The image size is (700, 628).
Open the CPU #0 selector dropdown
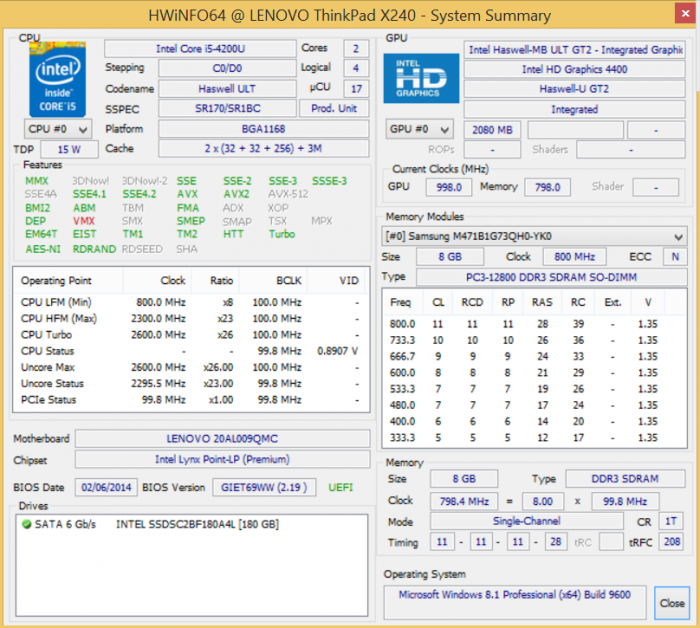tap(57, 129)
